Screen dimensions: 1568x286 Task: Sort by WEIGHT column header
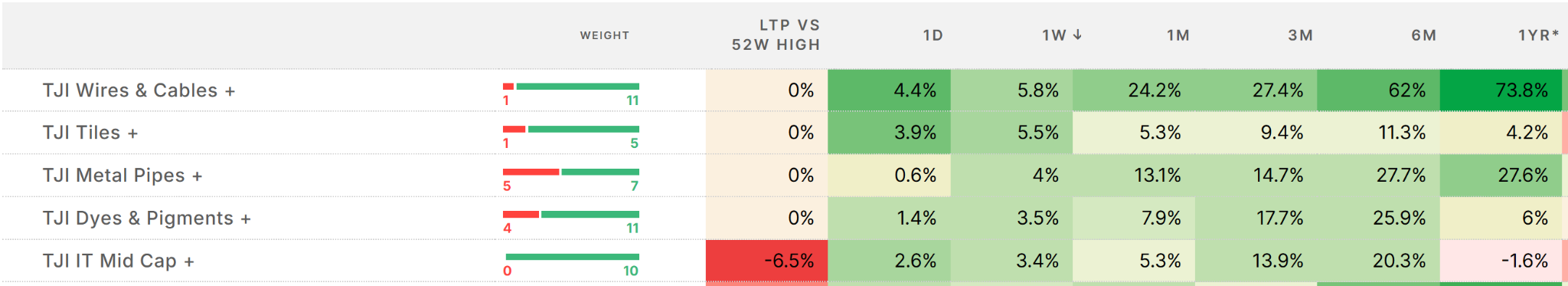(604, 35)
